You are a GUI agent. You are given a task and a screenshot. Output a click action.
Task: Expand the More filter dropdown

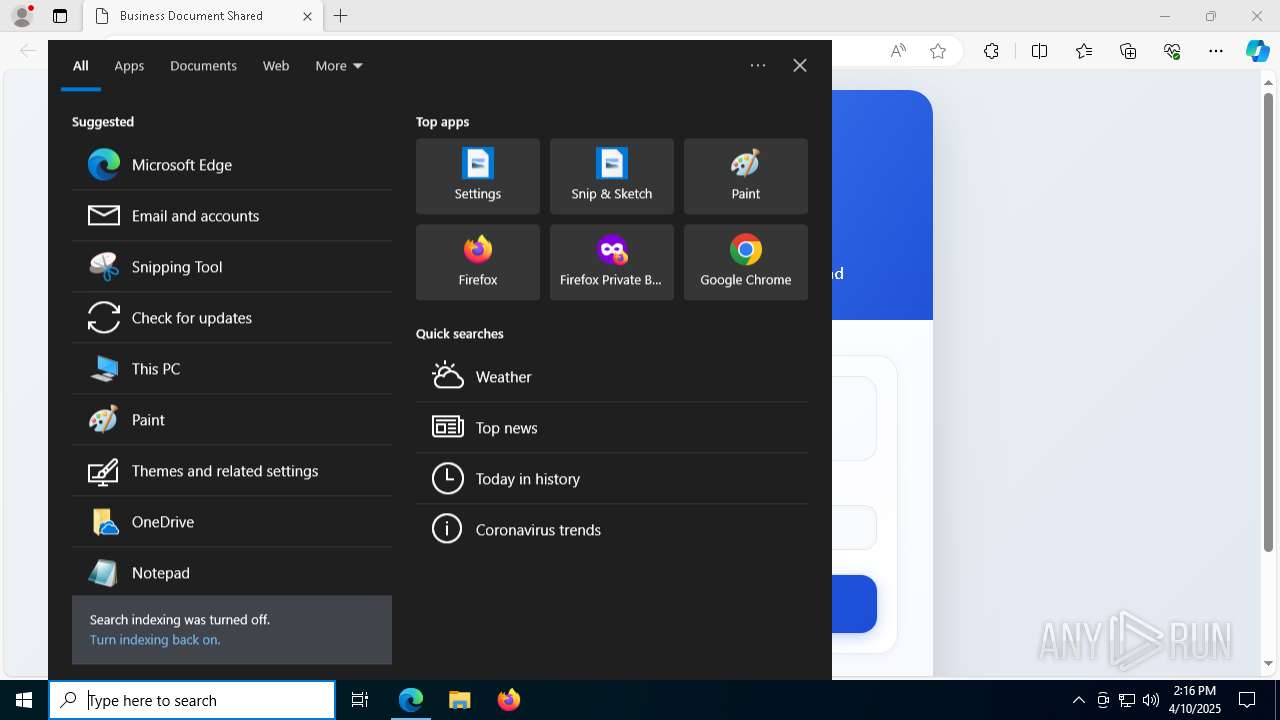[x=339, y=66]
